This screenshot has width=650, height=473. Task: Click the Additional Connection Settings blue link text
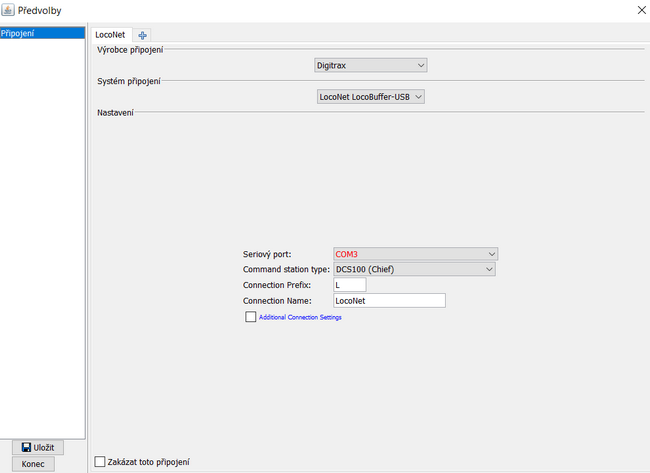click(300, 317)
